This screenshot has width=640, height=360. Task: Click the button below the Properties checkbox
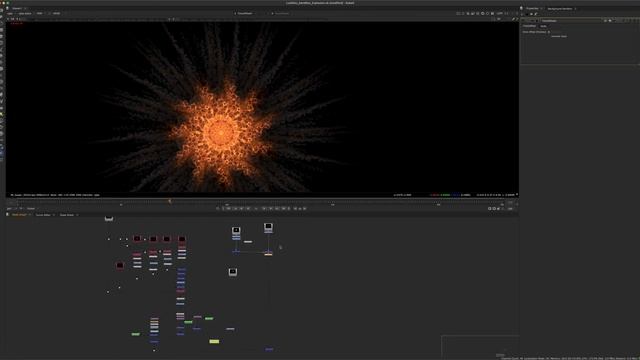point(559,36)
